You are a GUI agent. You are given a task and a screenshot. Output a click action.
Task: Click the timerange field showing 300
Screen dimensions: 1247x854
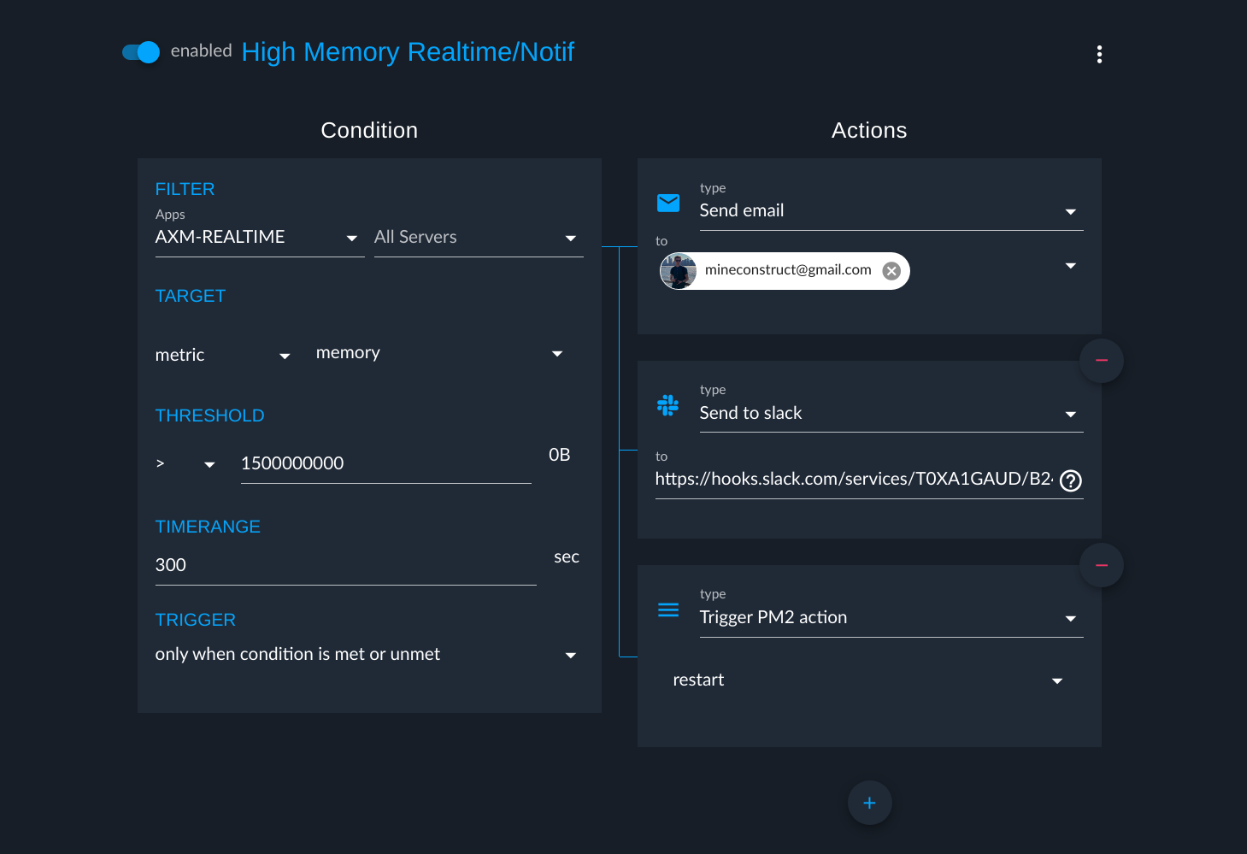coord(346,565)
